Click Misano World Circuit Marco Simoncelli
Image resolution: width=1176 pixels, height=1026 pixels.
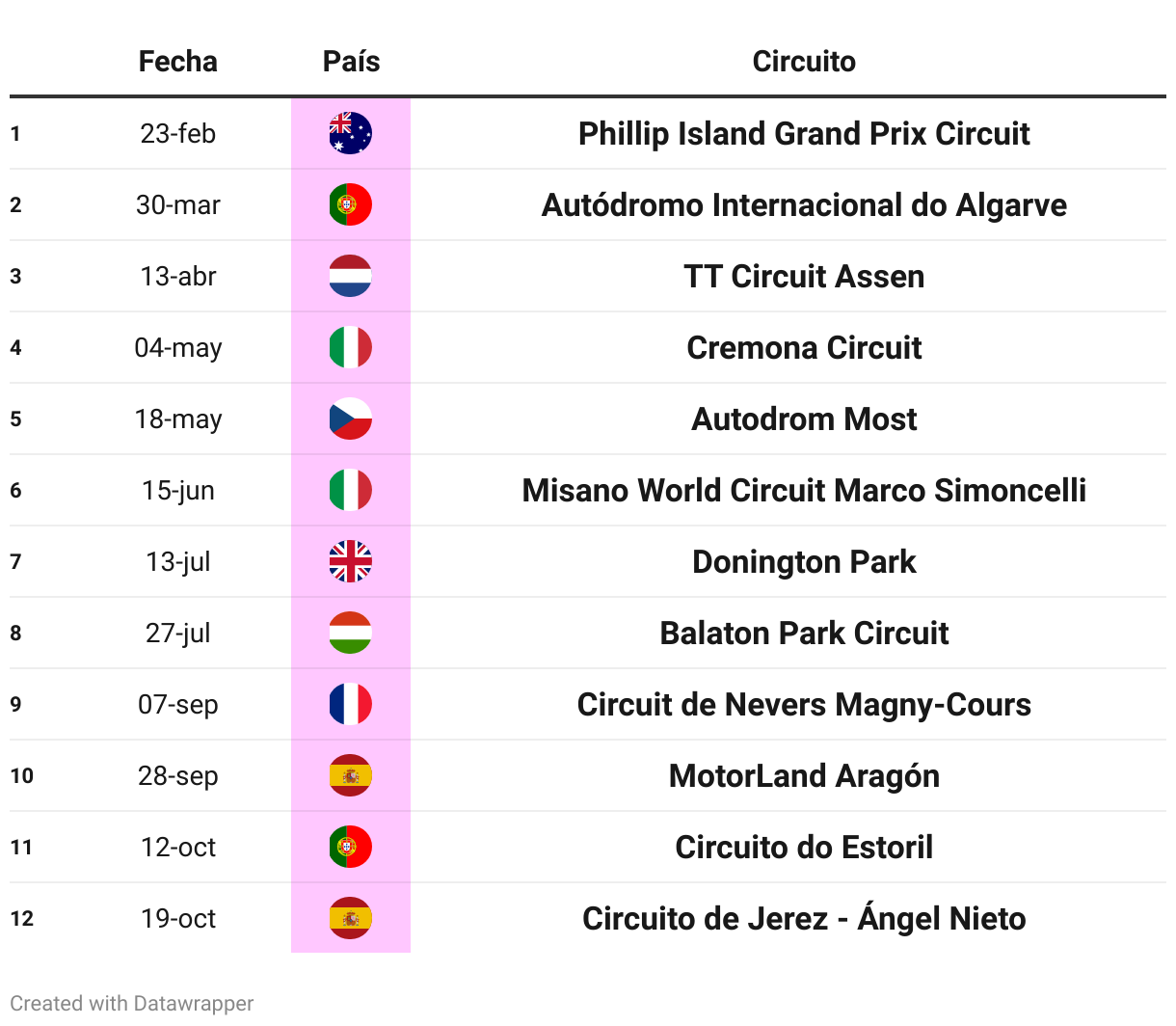804,490
